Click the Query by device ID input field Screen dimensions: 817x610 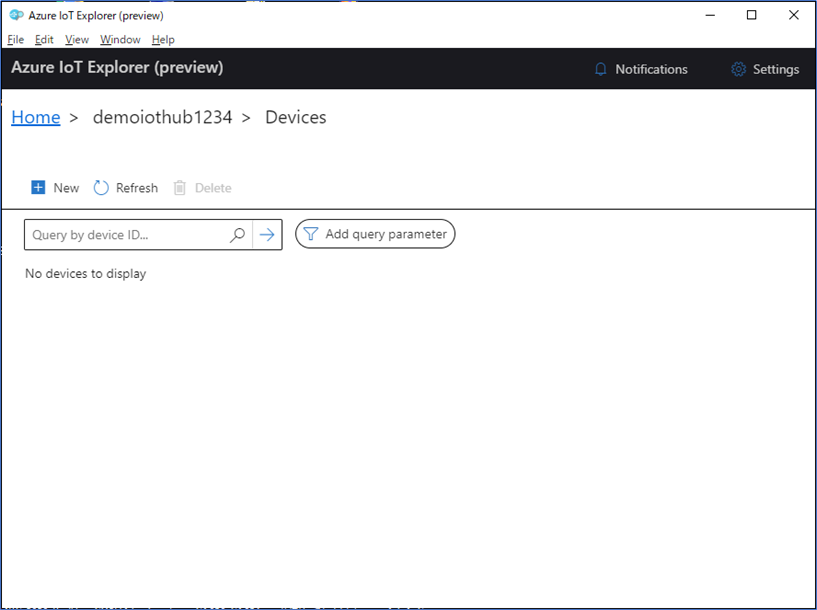coord(120,234)
